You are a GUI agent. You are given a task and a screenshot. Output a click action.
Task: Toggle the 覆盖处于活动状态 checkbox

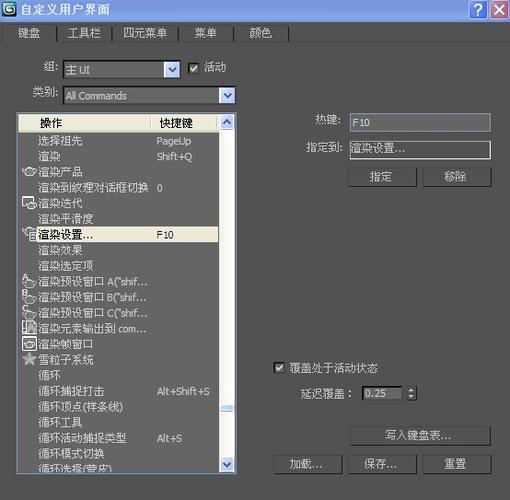point(279,368)
